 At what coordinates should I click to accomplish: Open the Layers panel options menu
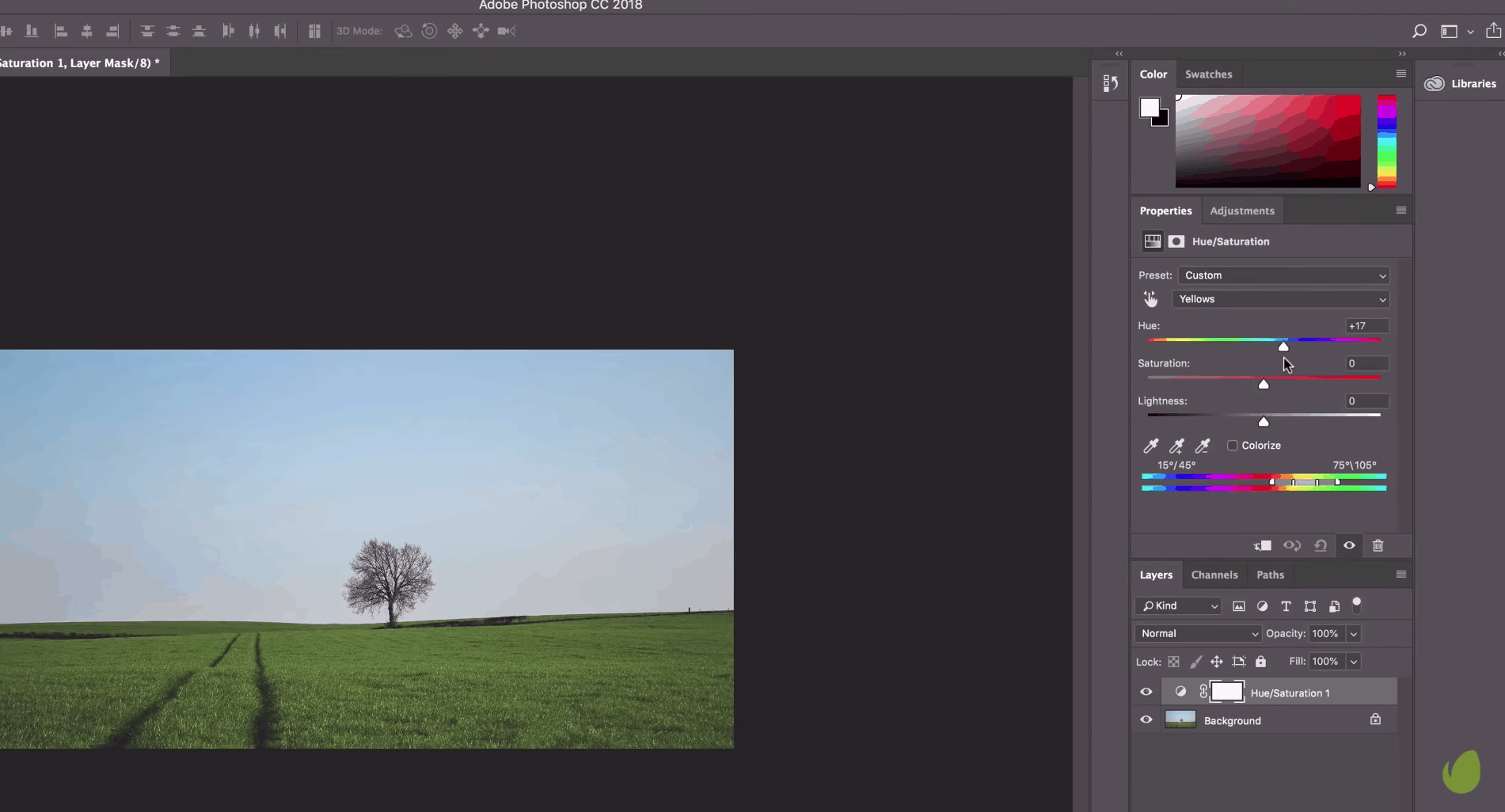(1401, 575)
